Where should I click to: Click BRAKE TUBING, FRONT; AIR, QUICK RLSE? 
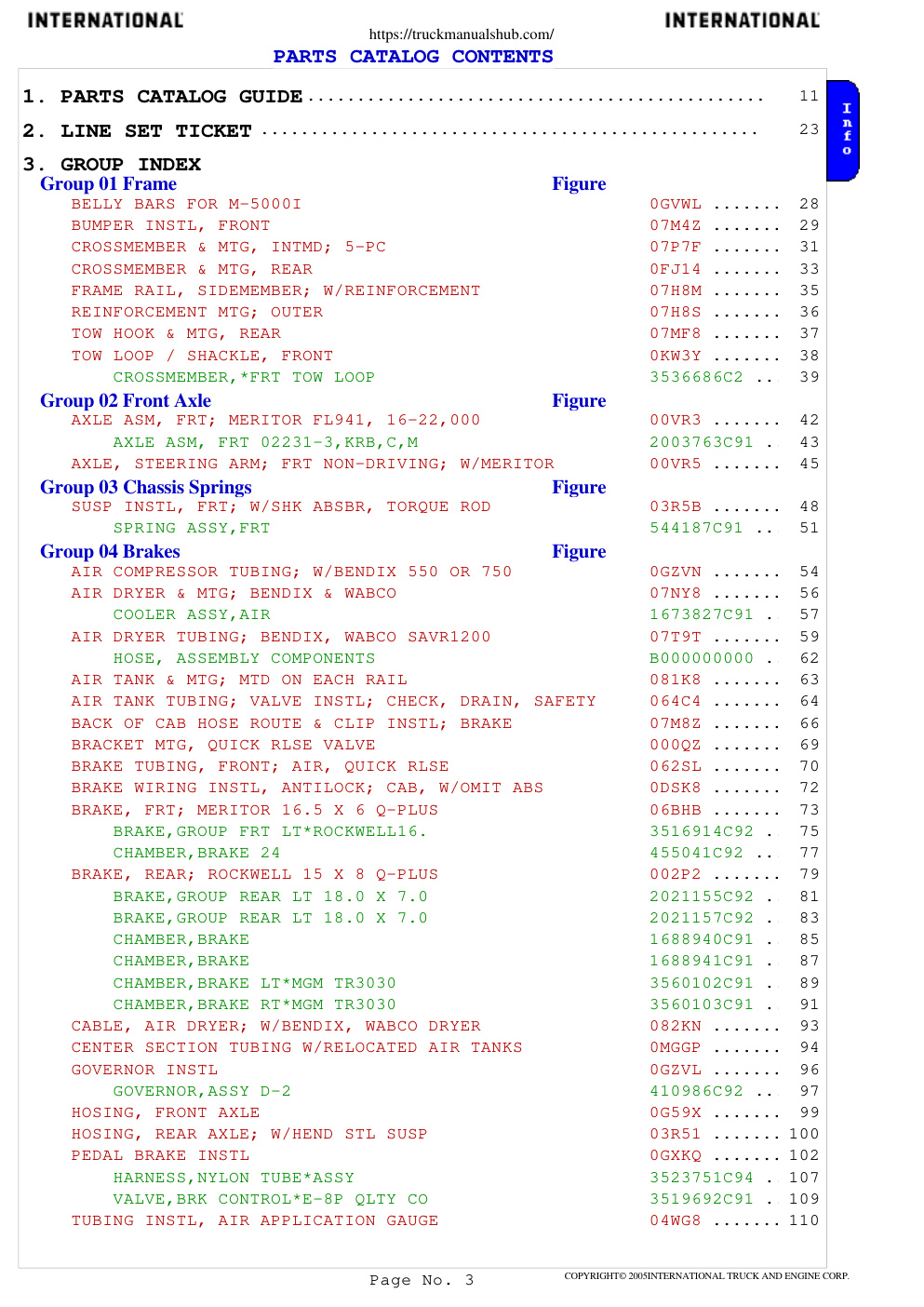coord(260,766)
